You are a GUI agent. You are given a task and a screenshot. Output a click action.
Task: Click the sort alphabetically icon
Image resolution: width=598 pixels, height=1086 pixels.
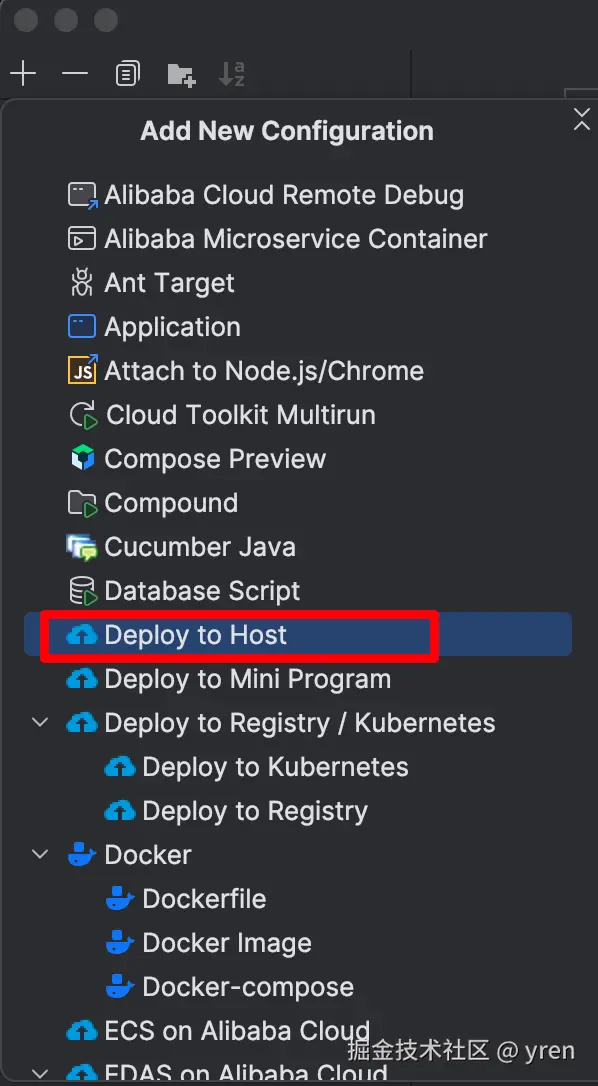231,73
